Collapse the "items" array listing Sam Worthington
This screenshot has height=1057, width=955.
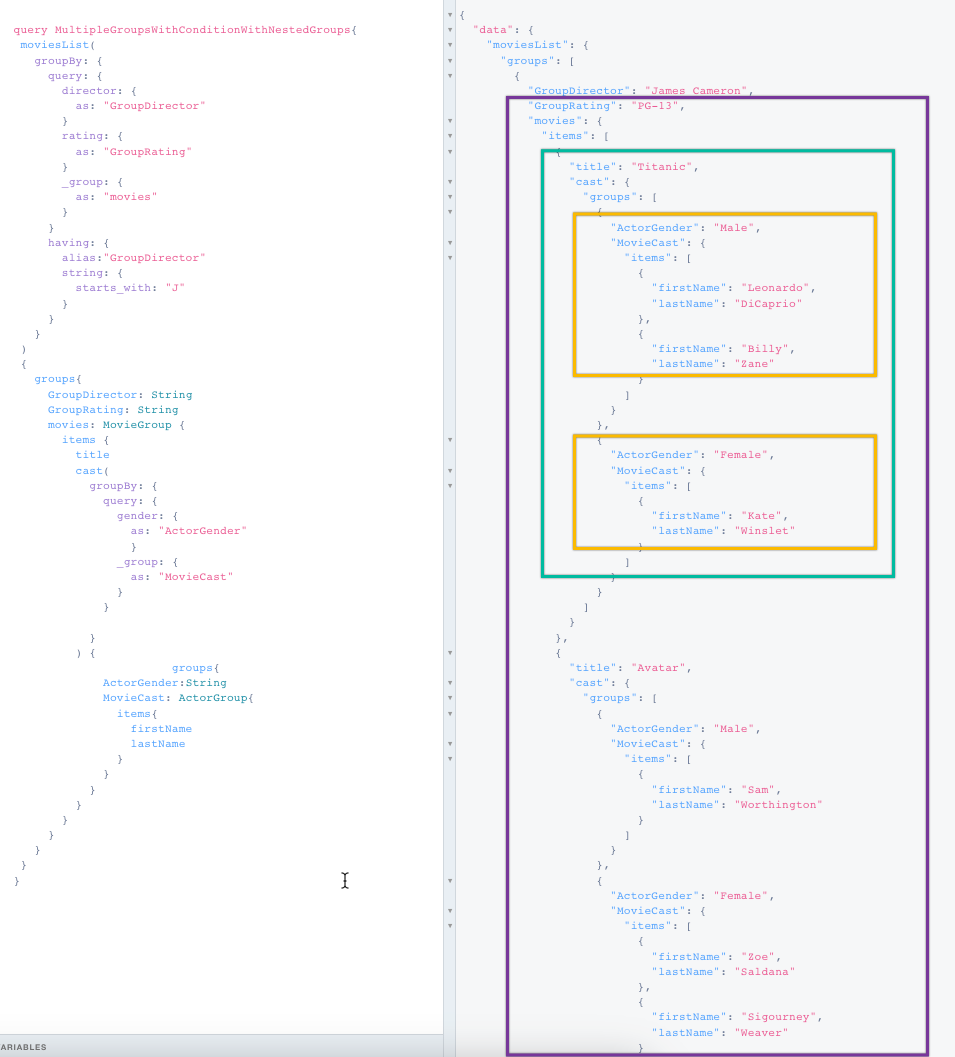click(x=450, y=759)
